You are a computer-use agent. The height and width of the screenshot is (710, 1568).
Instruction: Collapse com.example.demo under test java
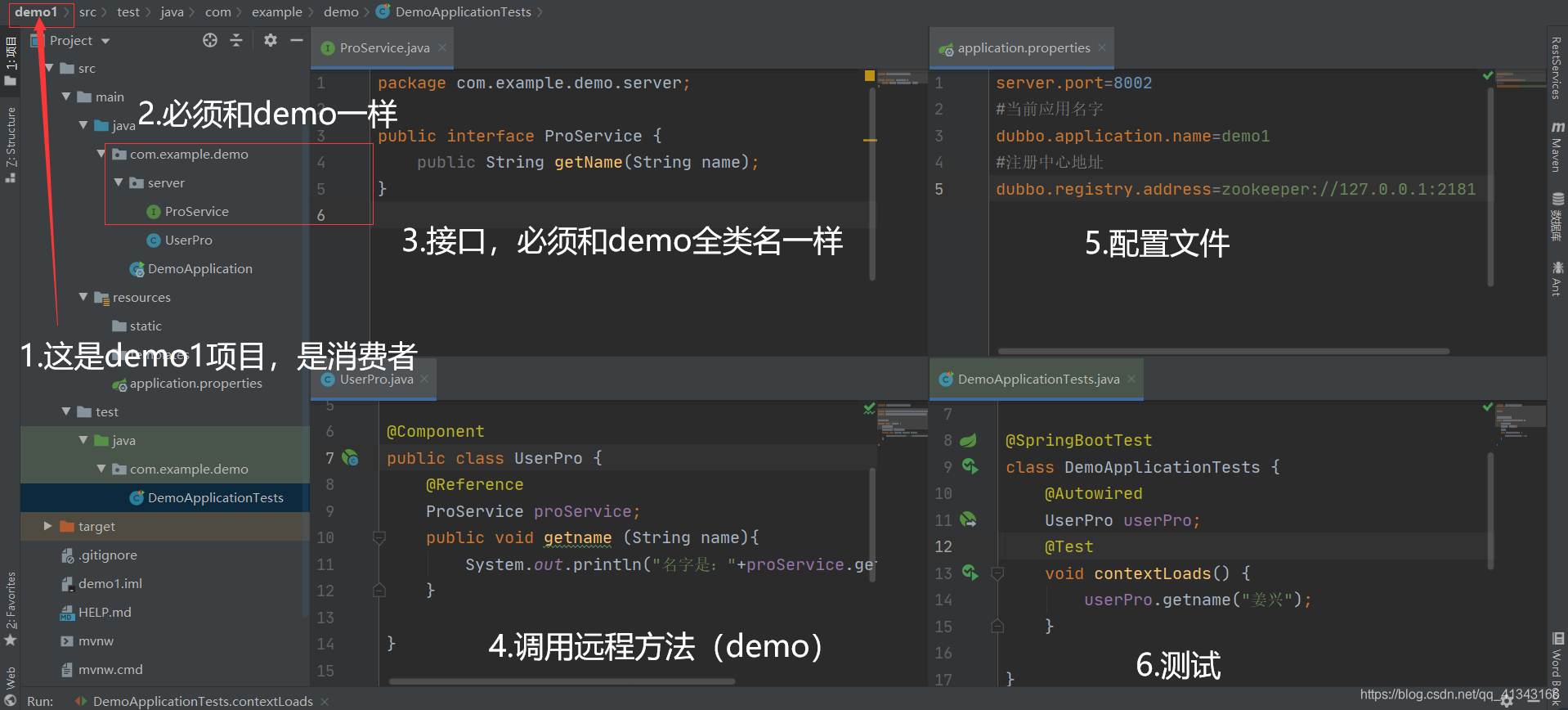[101, 469]
